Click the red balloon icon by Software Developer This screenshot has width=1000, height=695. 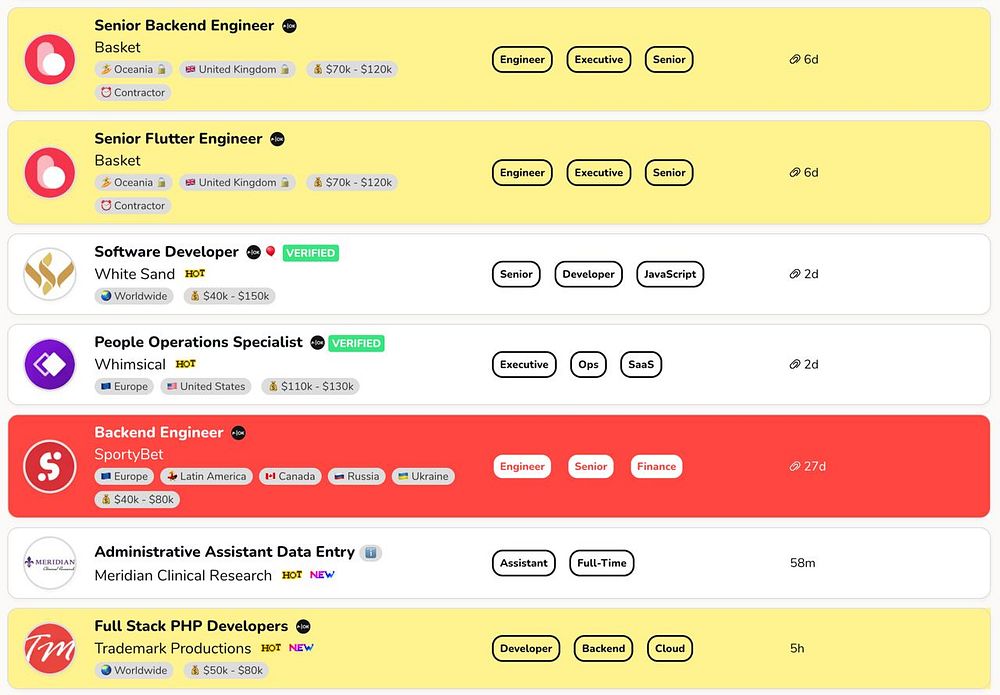point(270,251)
